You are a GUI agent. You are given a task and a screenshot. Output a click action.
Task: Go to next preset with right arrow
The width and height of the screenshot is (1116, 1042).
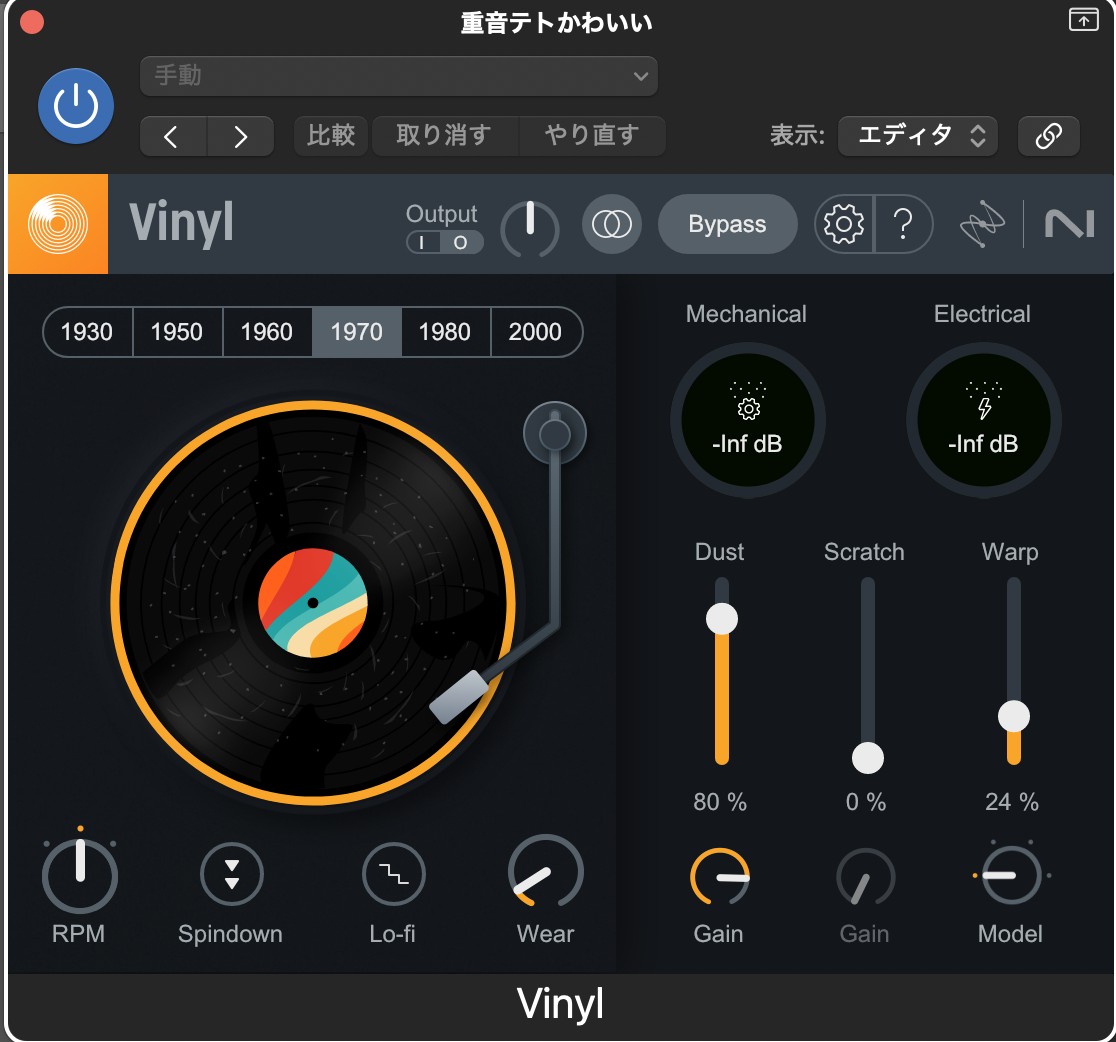(241, 136)
